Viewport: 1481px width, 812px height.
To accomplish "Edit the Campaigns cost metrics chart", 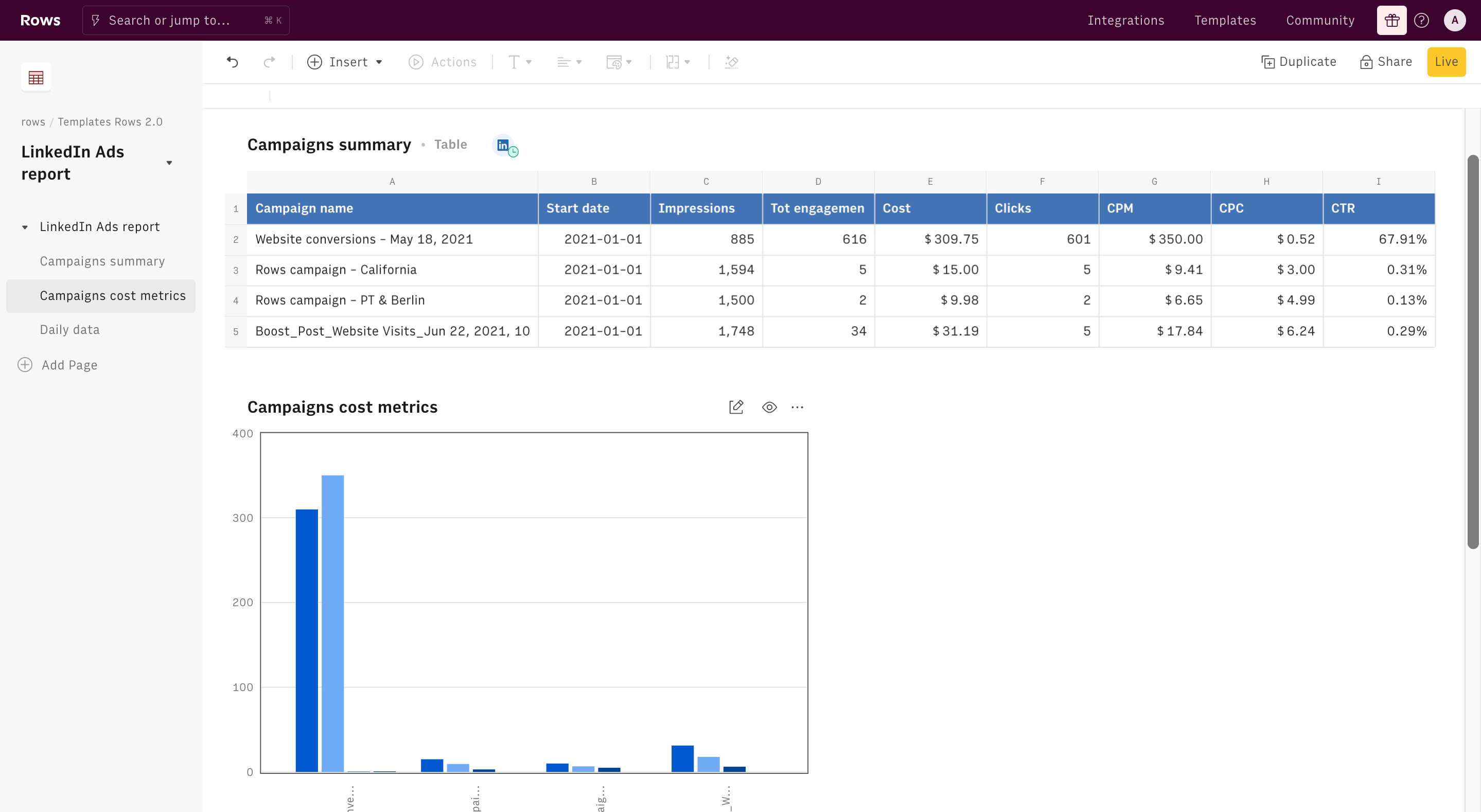I will pos(736,407).
